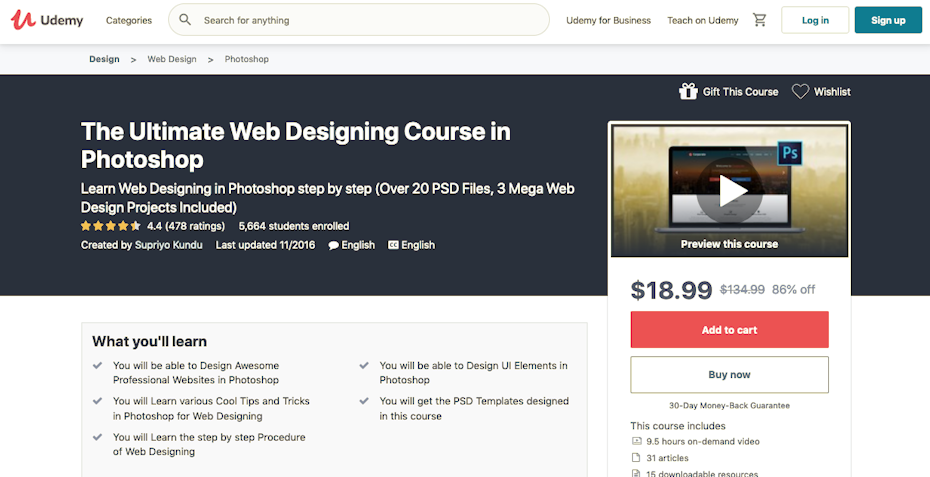
Task: Click the Wishlist heart icon
Action: coord(800,91)
